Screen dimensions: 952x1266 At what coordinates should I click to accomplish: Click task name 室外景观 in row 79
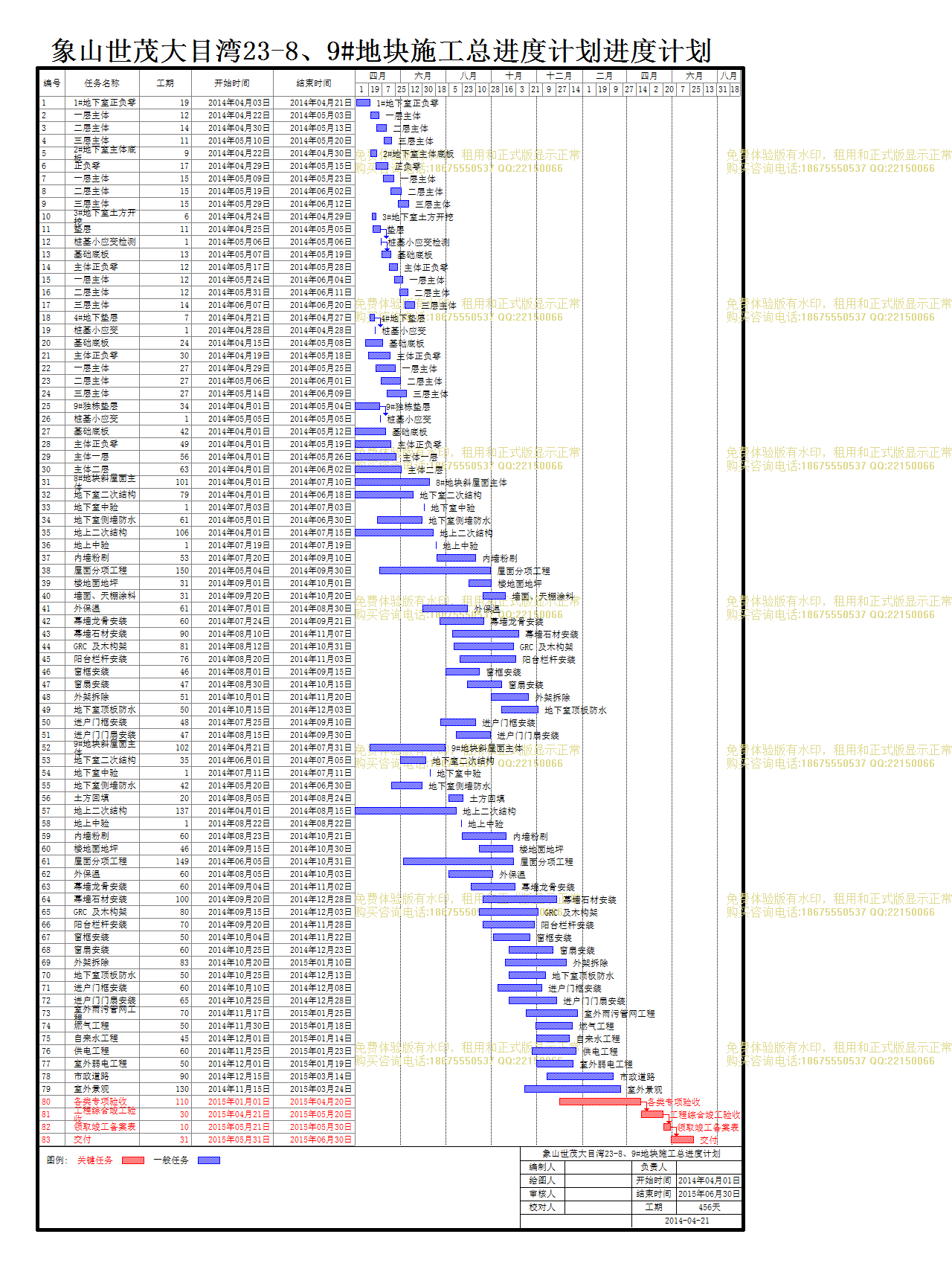[91, 1089]
